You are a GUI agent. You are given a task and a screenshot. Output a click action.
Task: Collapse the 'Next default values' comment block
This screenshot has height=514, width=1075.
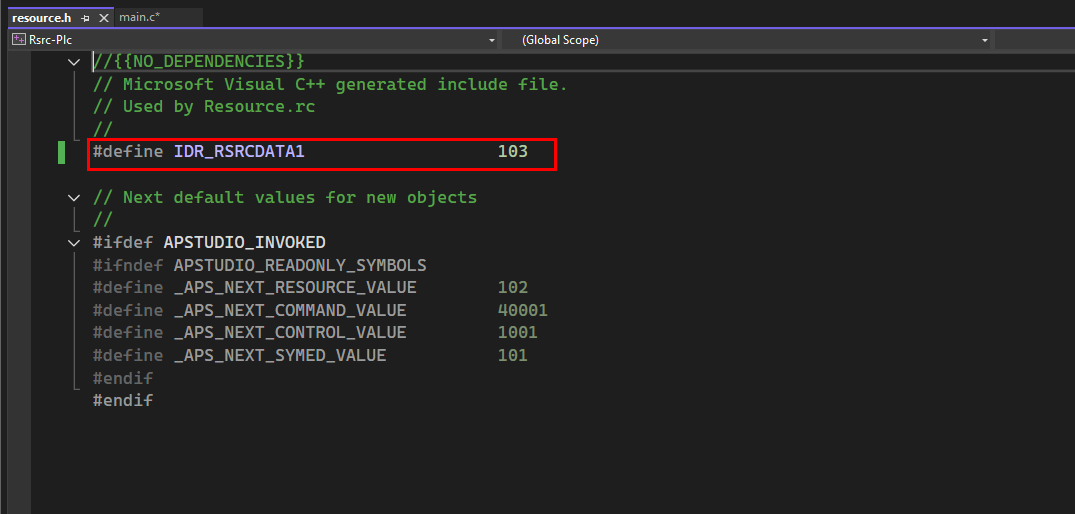(74, 198)
